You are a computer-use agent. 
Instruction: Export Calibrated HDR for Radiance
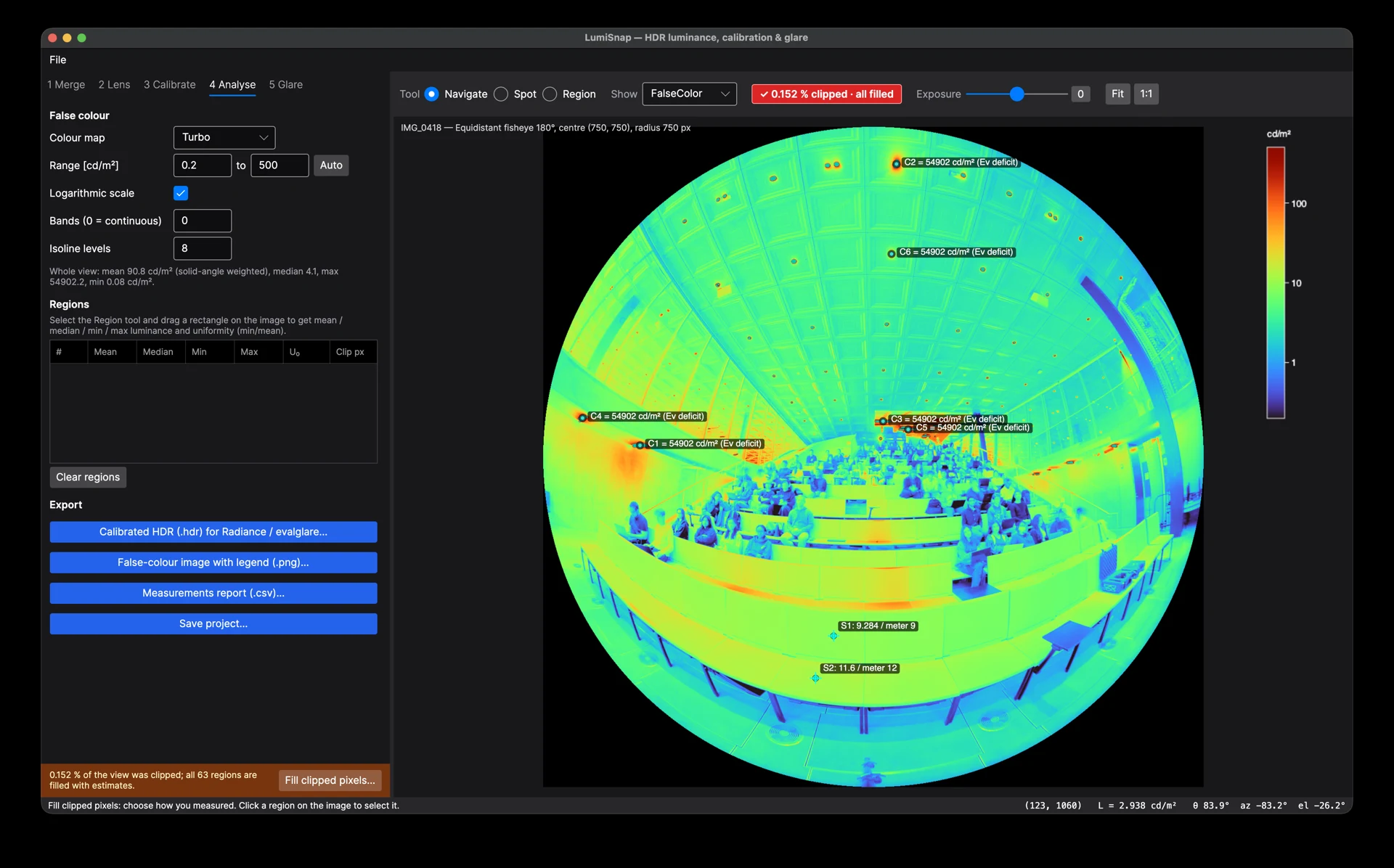click(x=213, y=531)
